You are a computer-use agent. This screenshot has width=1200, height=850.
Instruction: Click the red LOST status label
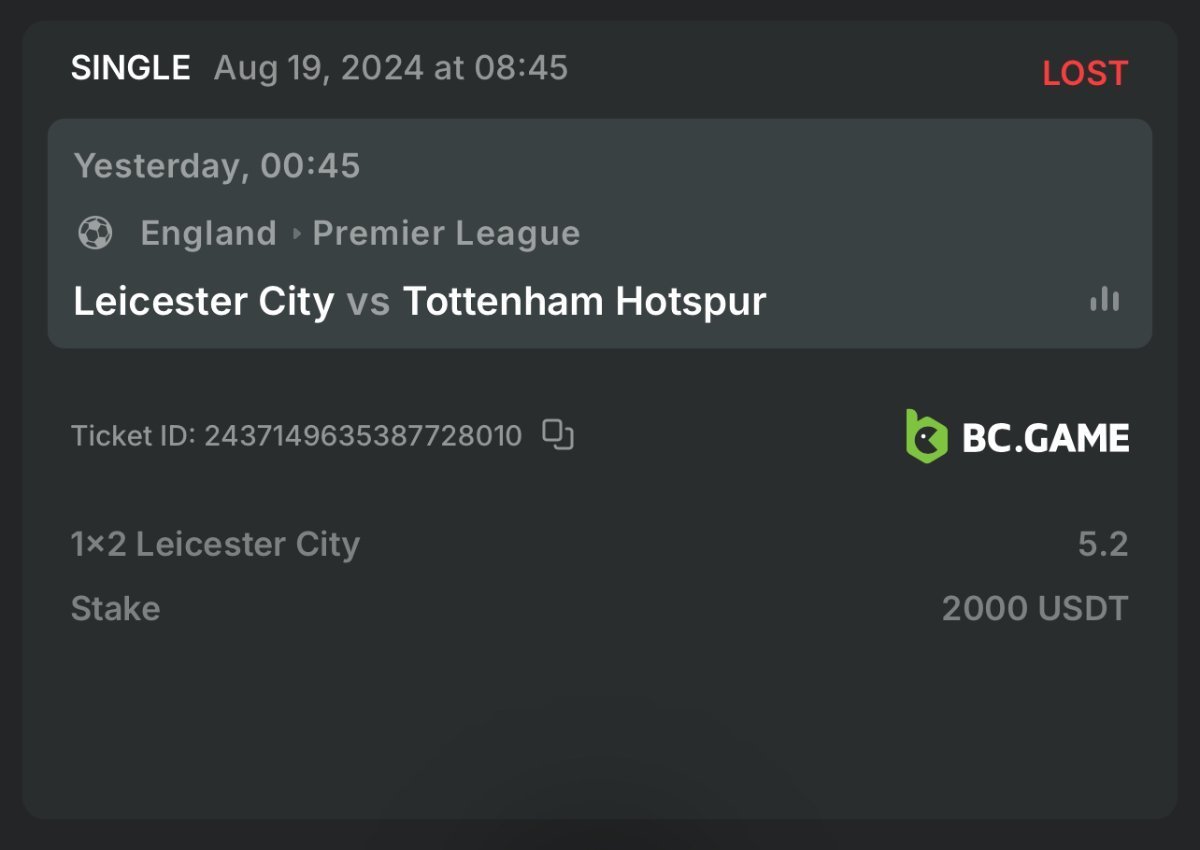[1085, 73]
